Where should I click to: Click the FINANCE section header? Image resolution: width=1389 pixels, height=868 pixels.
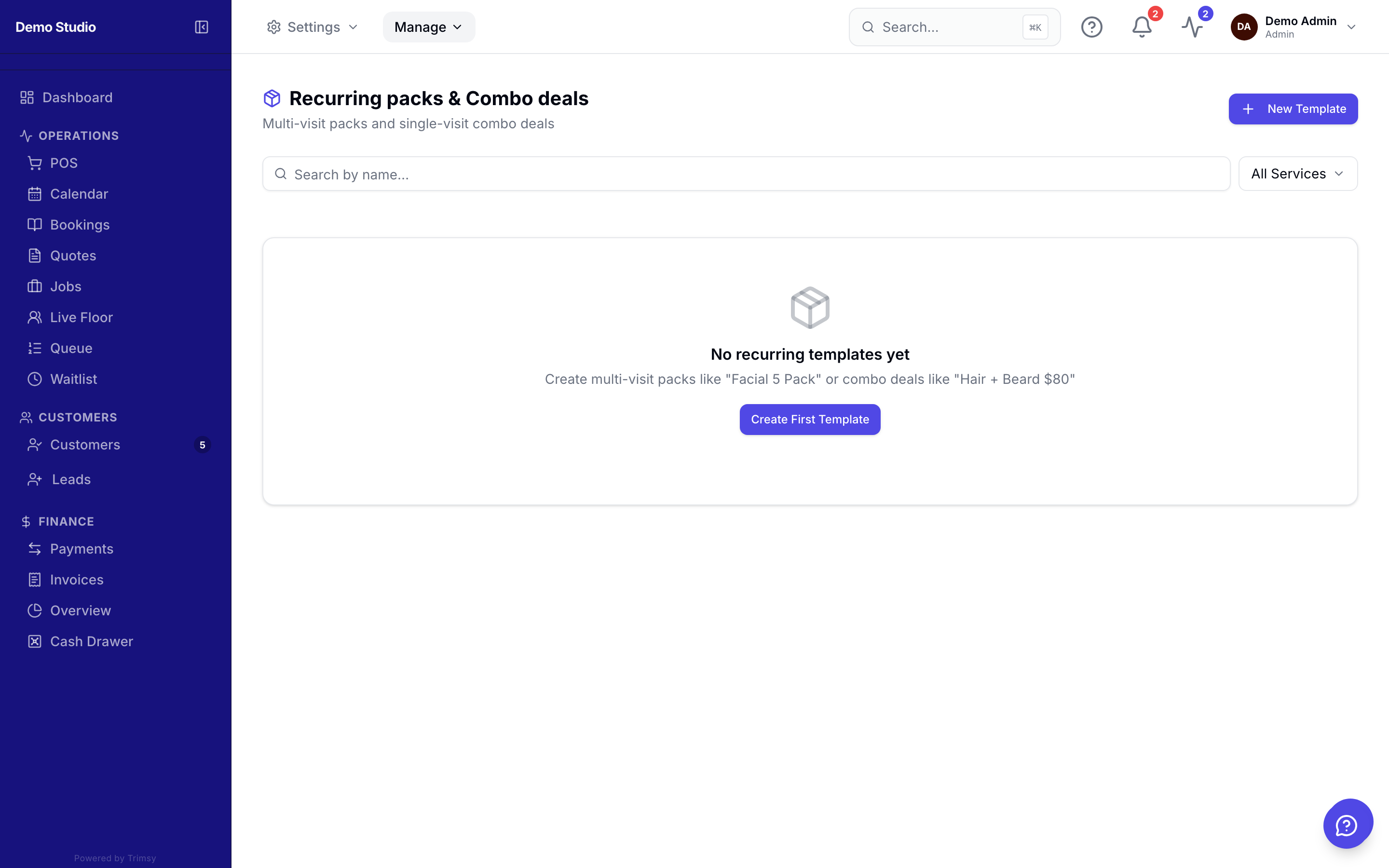point(66,522)
